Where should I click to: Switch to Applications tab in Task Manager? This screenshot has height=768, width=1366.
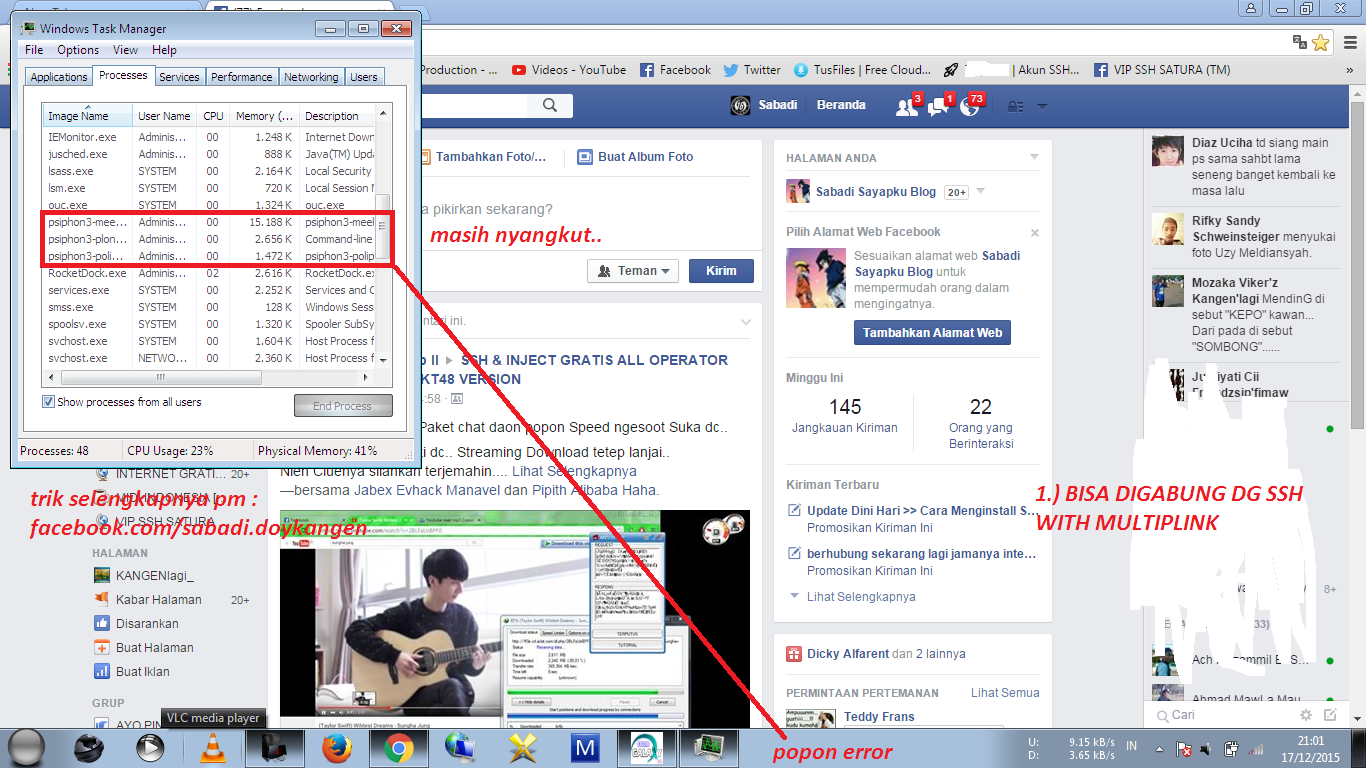tap(59, 77)
